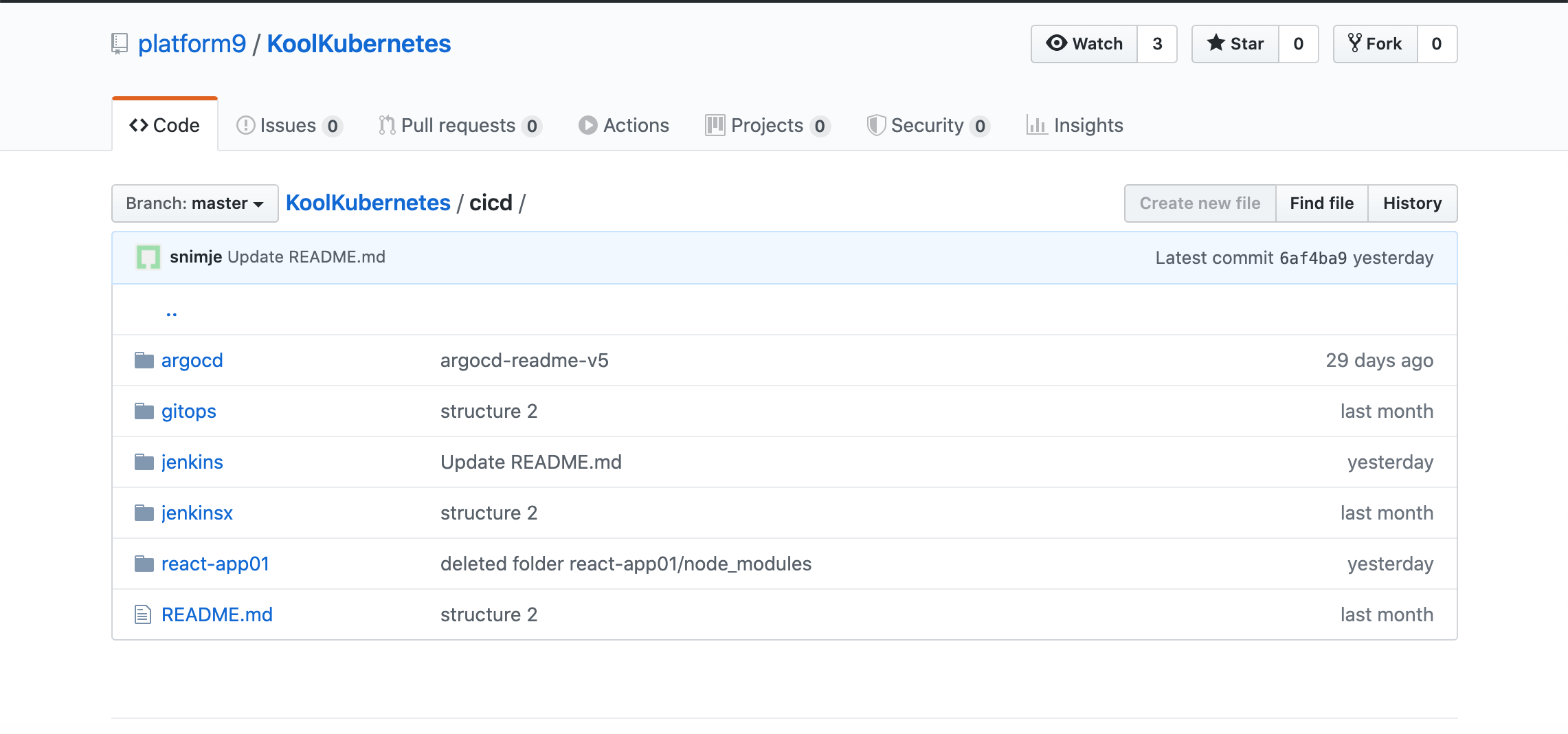Switch to the Issues tab

[x=287, y=125]
